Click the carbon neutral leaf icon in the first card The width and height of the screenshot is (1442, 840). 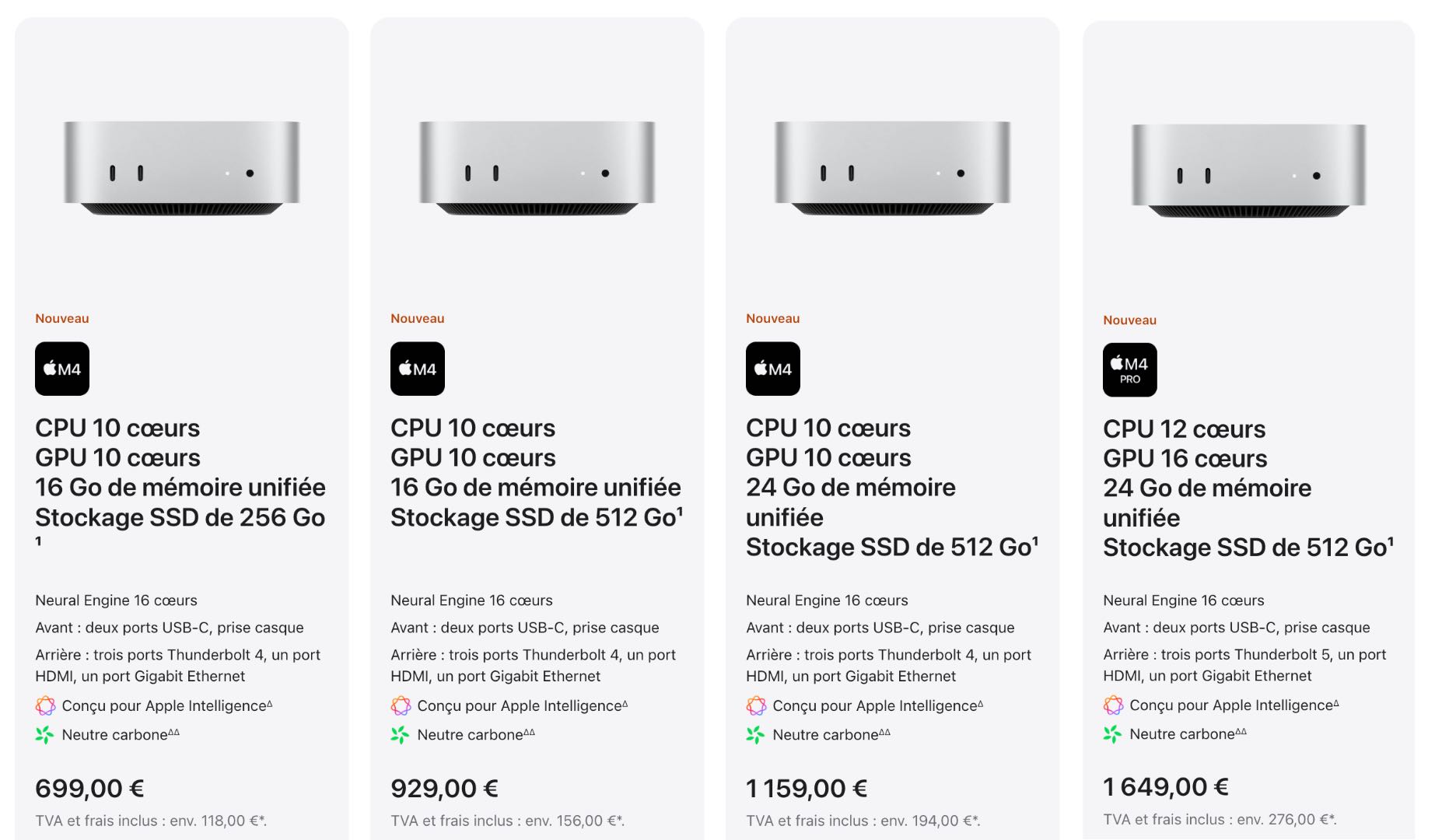tap(45, 735)
